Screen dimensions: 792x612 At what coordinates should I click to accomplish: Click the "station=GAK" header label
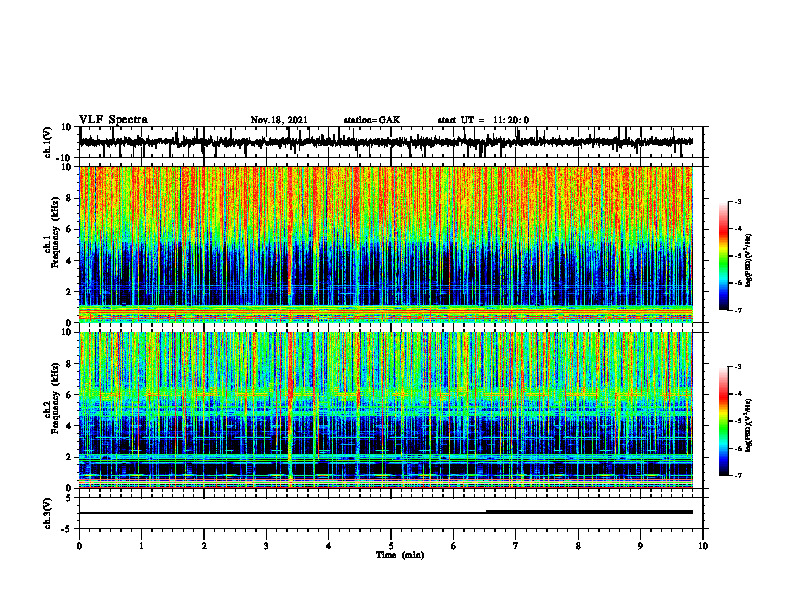click(372, 120)
